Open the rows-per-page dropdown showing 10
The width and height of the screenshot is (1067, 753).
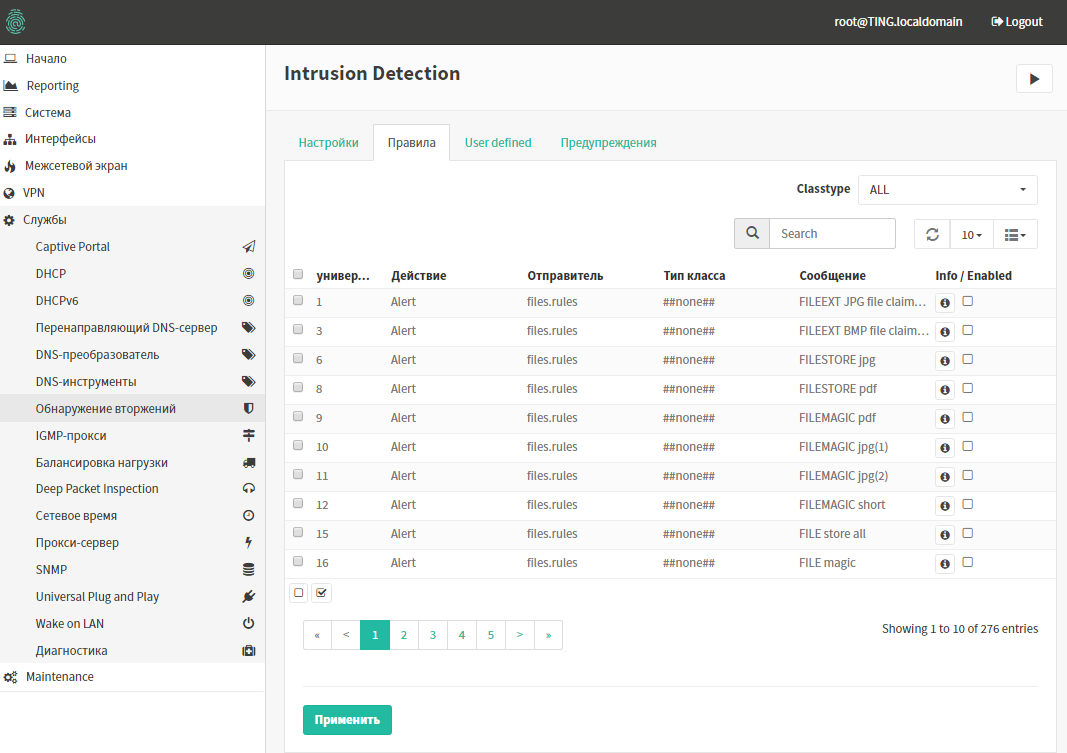[971, 234]
